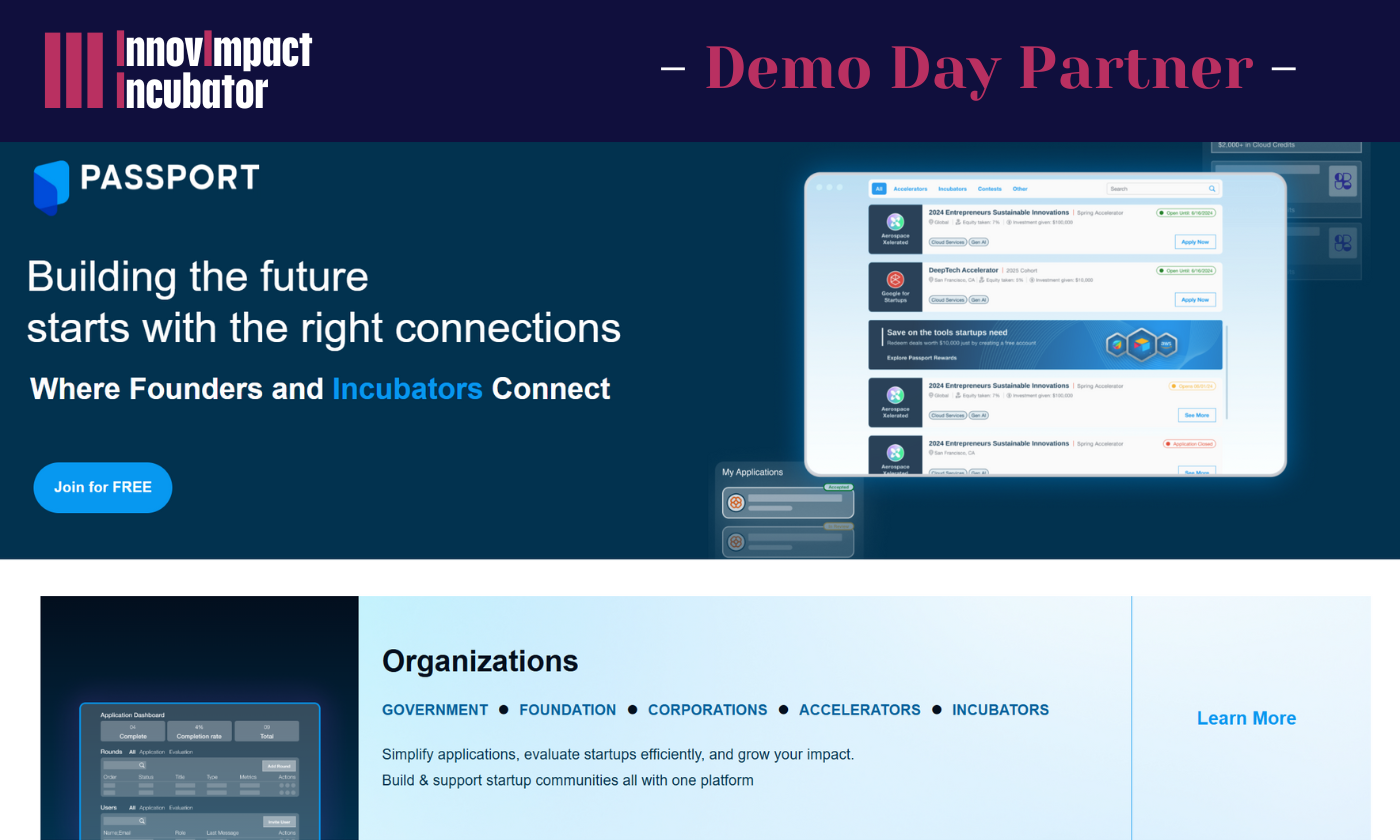Click the Completion rate stat in dashboard preview

pos(199,732)
